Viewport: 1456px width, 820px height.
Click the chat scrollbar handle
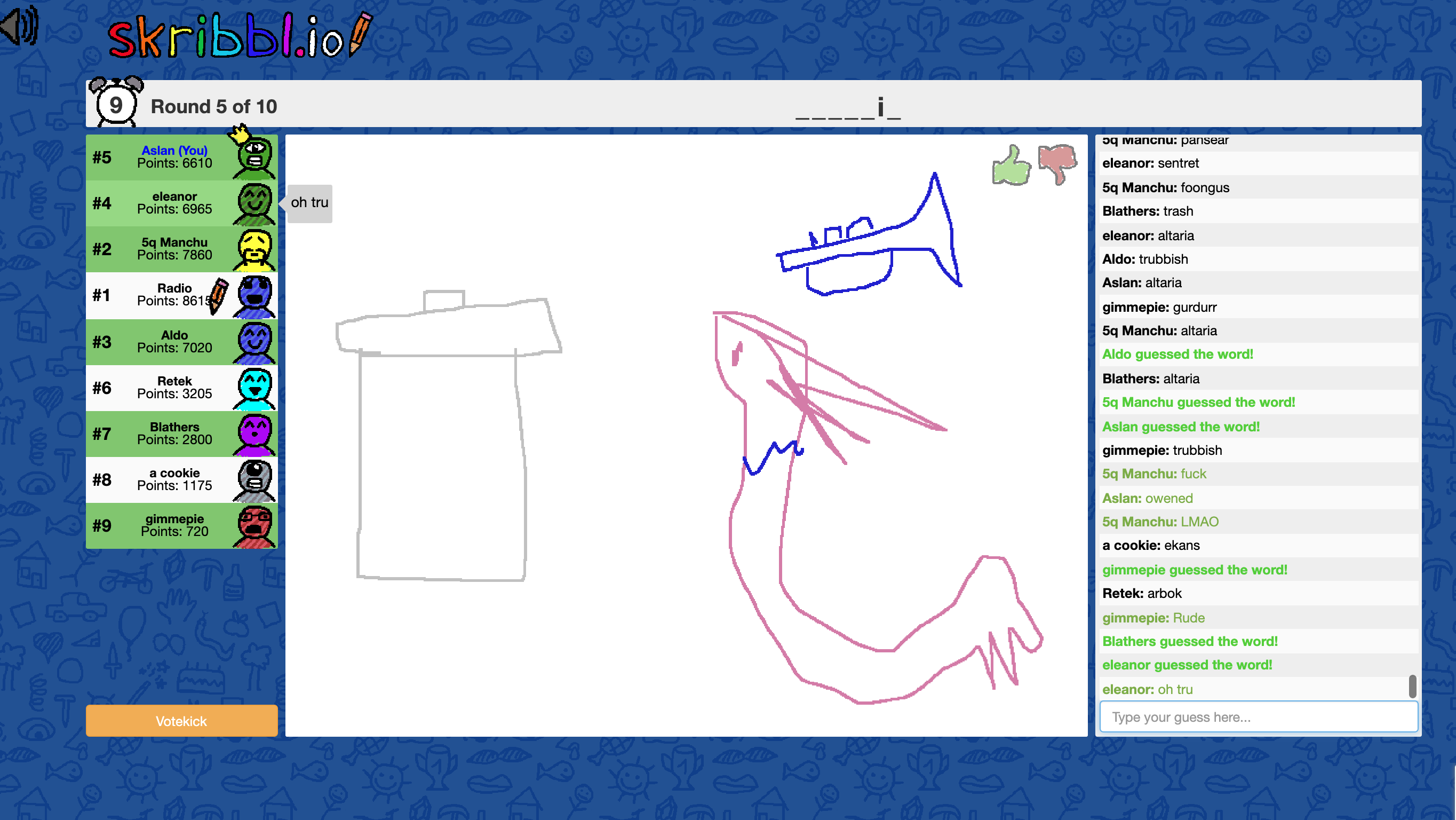point(1412,687)
